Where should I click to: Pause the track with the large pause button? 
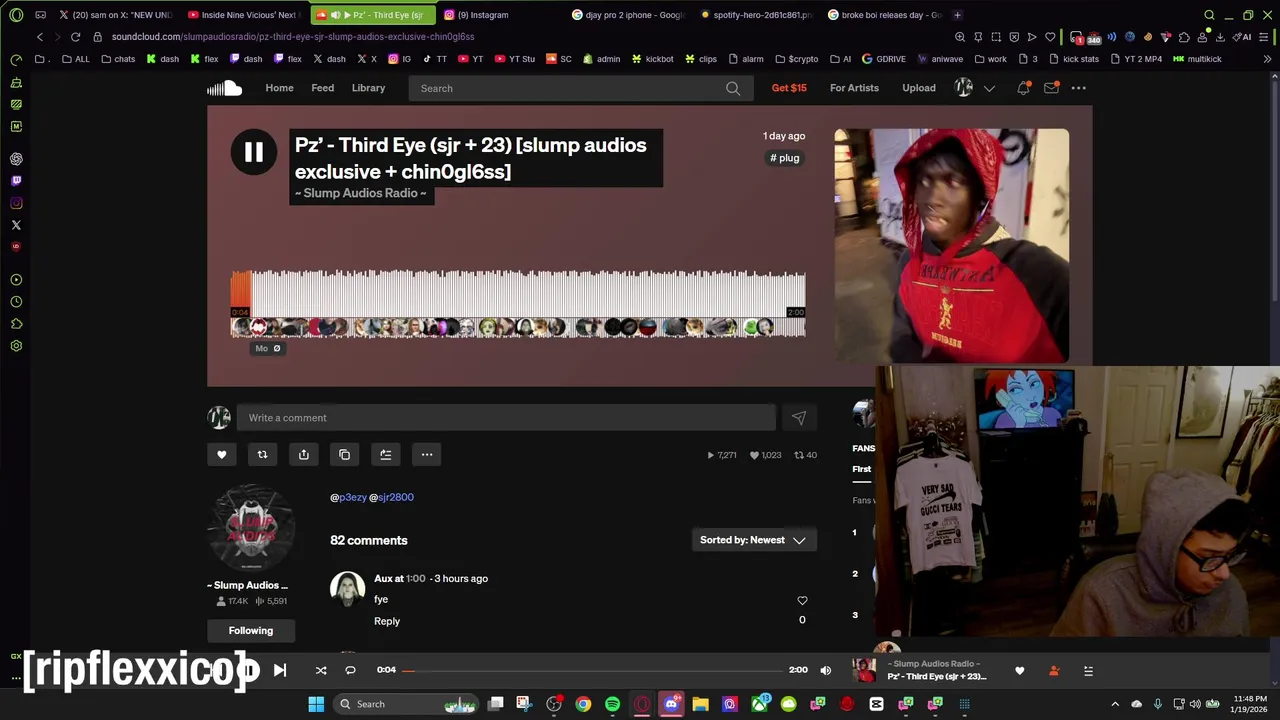(x=254, y=152)
